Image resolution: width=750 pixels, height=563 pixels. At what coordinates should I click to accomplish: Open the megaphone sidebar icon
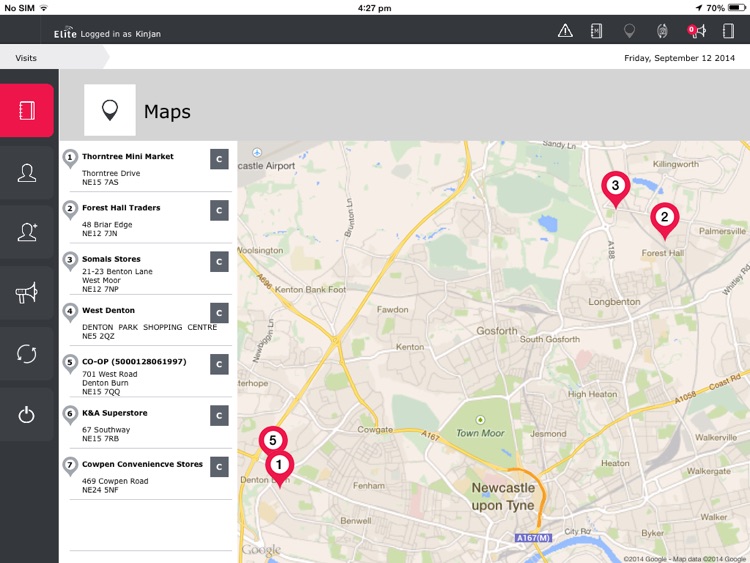pos(27,293)
